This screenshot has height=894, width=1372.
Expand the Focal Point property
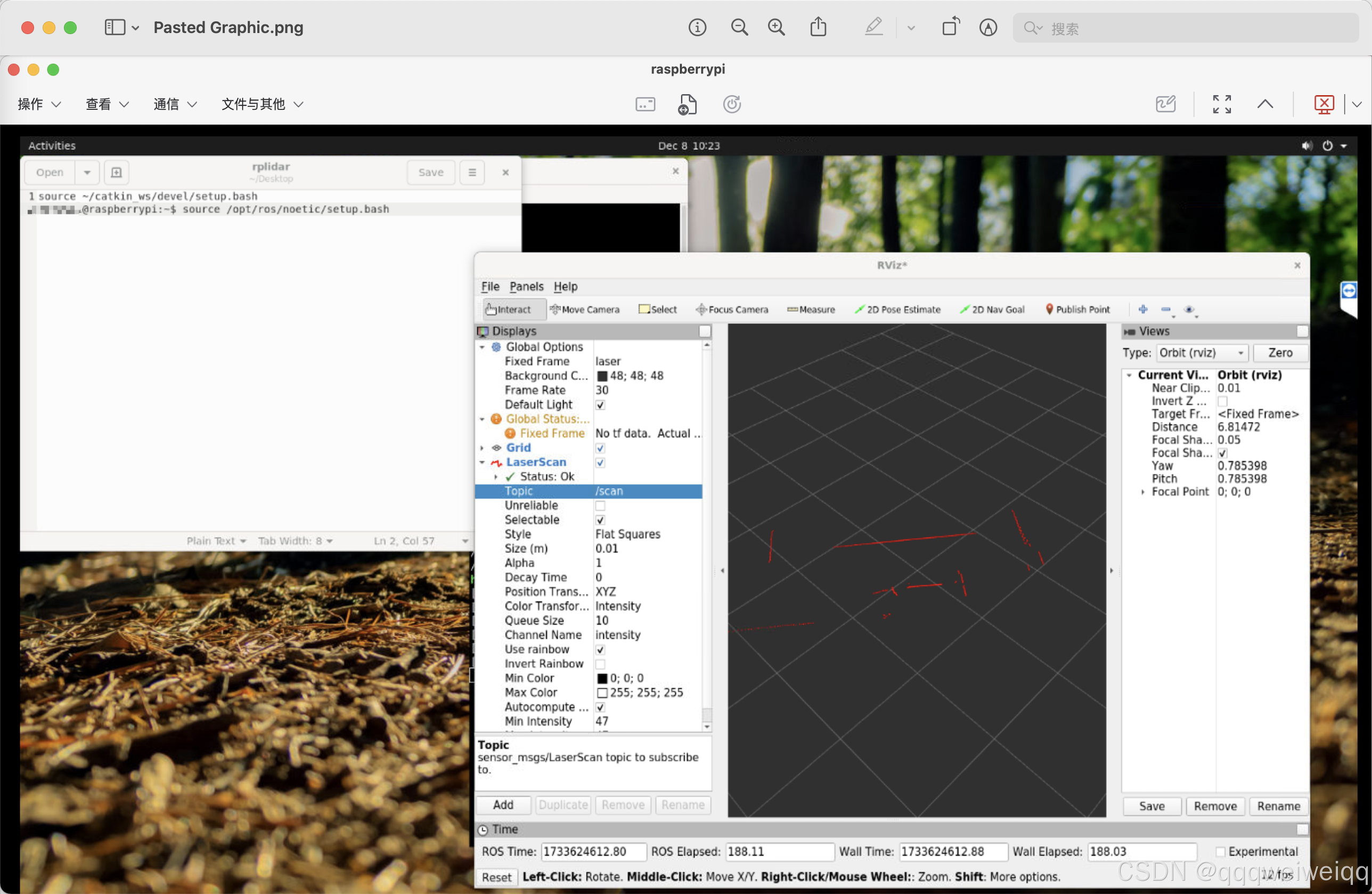click(1142, 492)
